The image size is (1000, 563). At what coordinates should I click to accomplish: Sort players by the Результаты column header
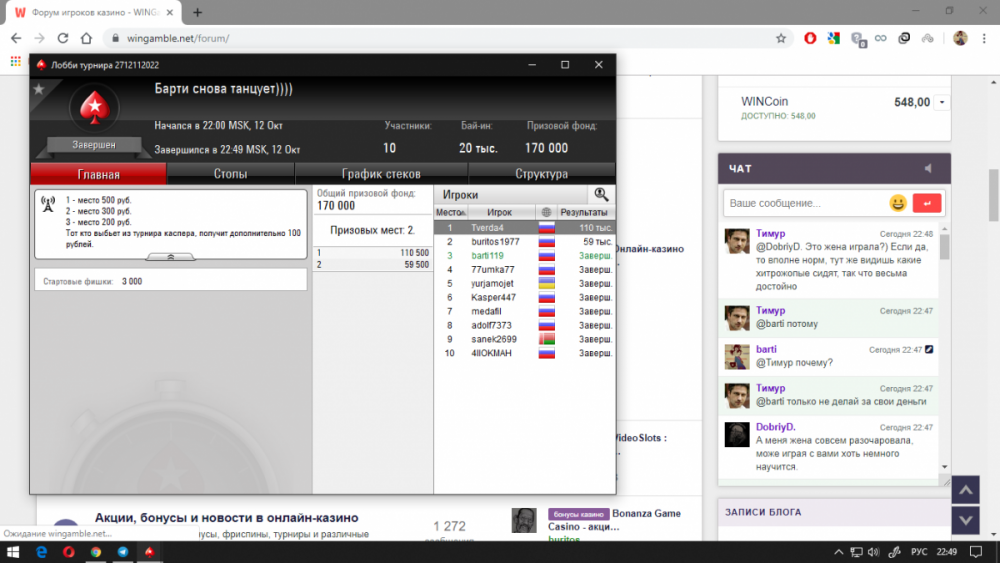click(x=584, y=212)
